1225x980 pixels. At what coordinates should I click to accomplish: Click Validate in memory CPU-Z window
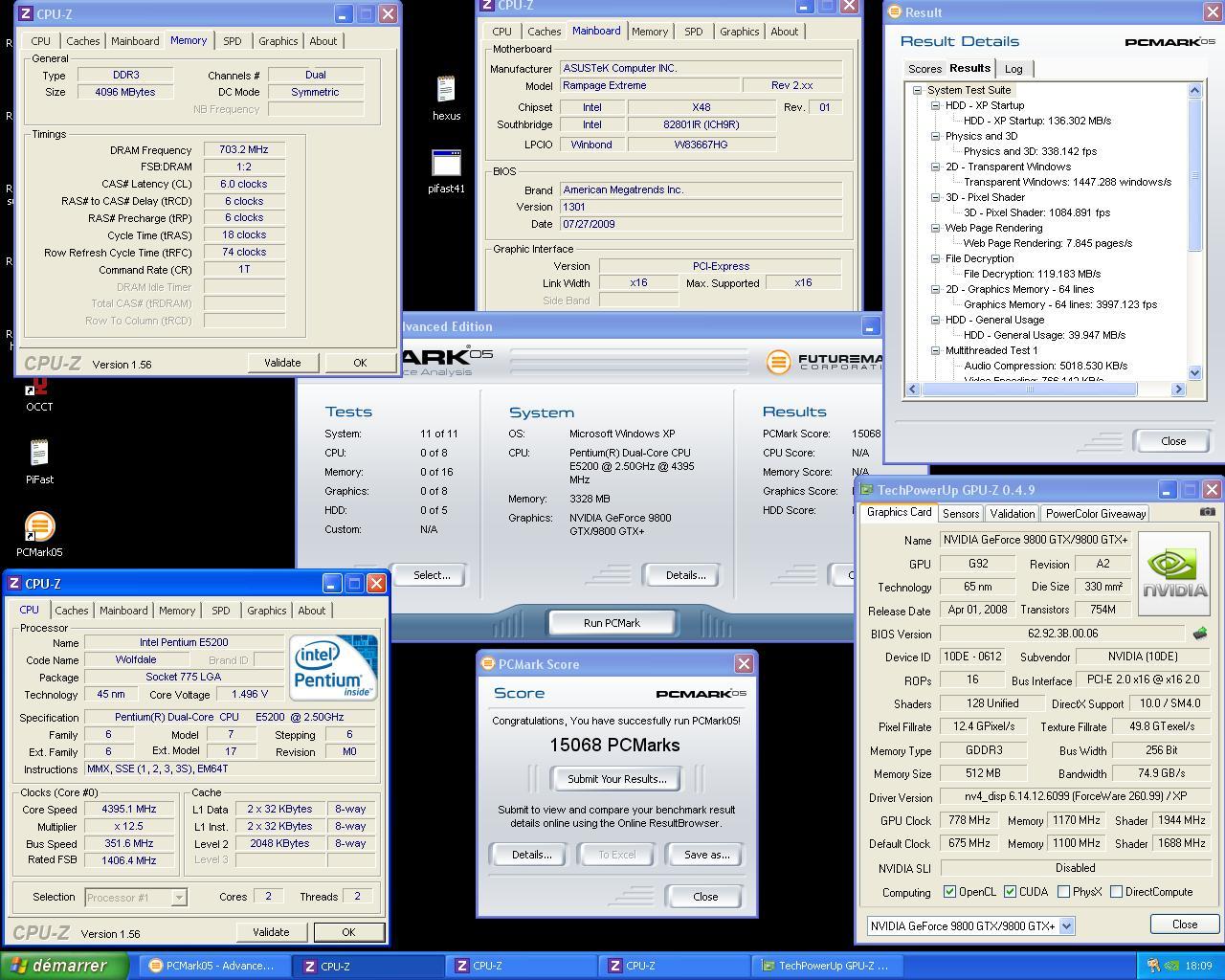282,363
